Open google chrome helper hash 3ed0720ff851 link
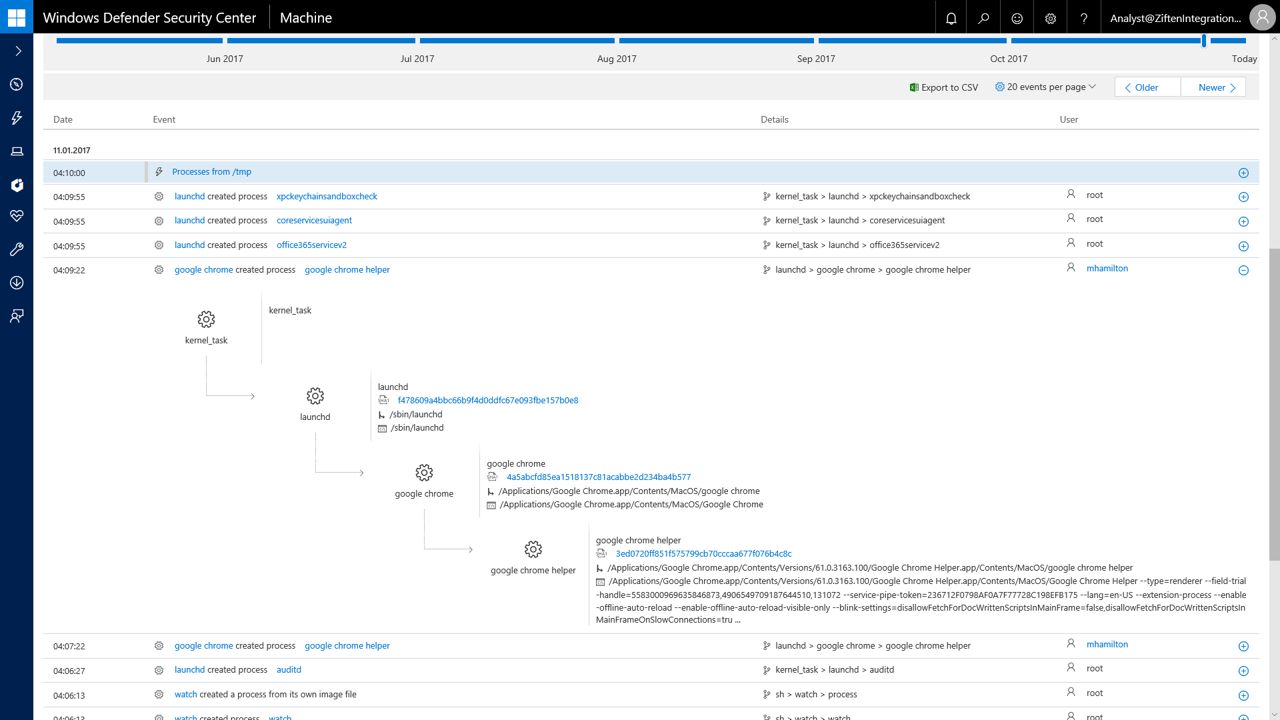 703,553
